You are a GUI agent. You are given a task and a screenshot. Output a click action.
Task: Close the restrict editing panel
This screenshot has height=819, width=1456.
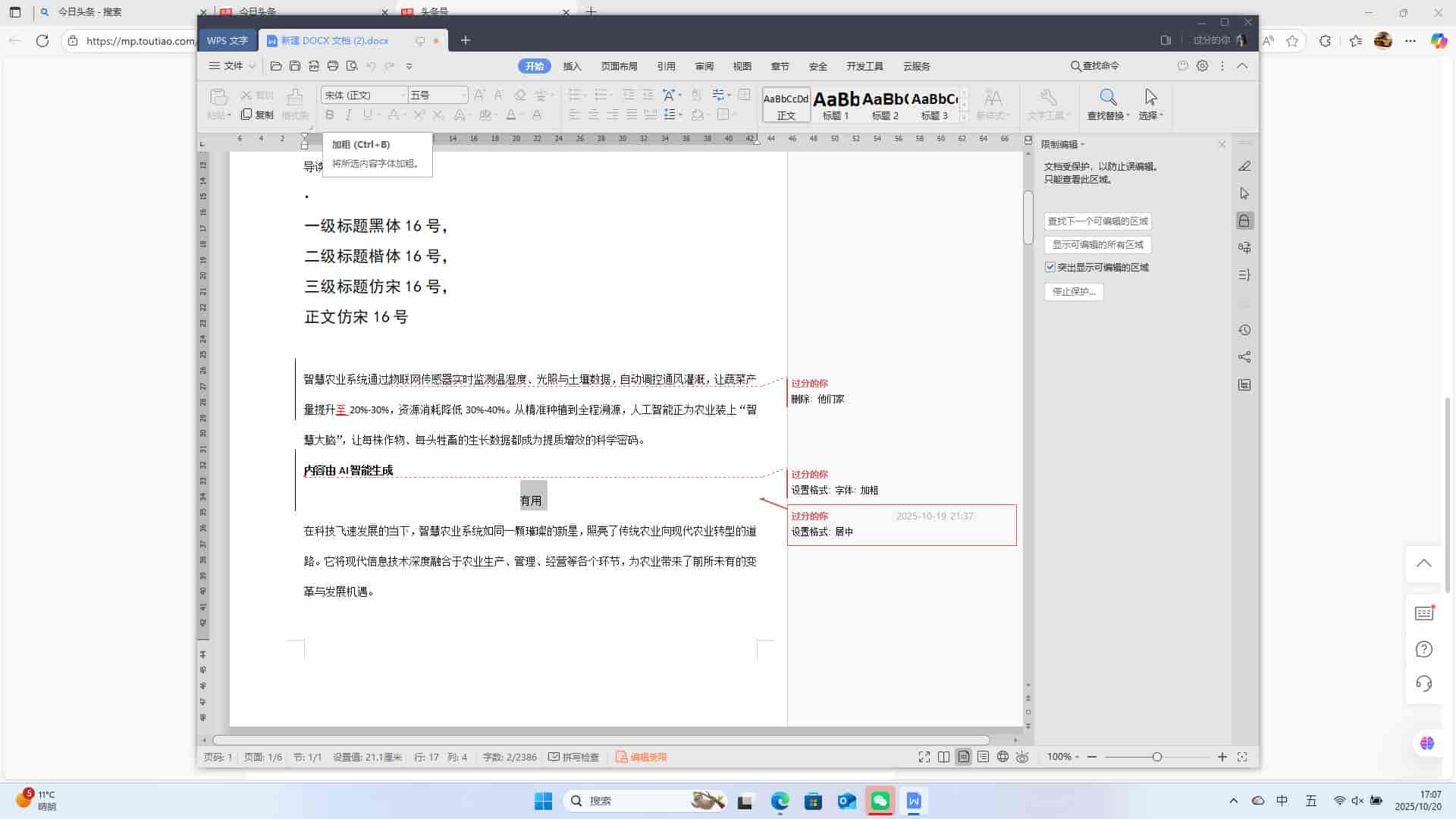[x=1222, y=144]
